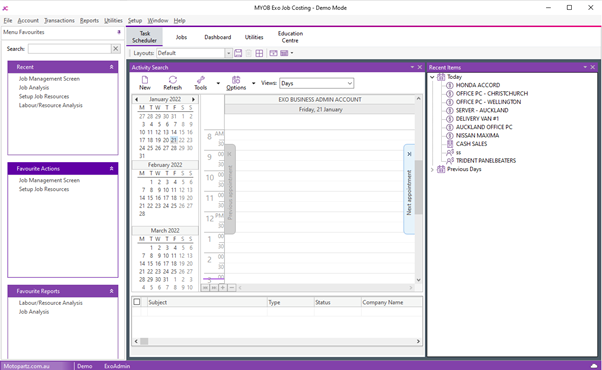Open the Utilities menu in menu bar
The height and width of the screenshot is (370, 602).
click(x=113, y=20)
